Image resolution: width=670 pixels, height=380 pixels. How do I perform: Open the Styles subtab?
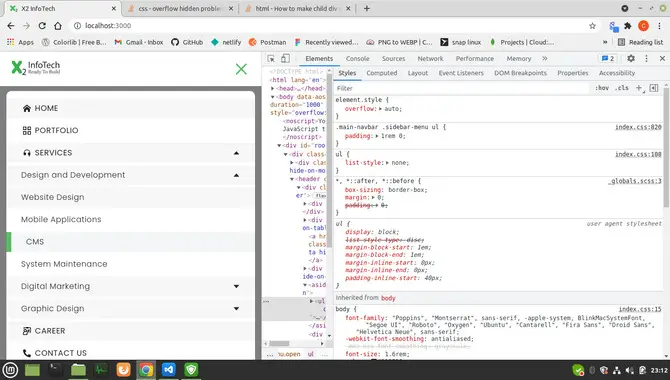tap(347, 73)
